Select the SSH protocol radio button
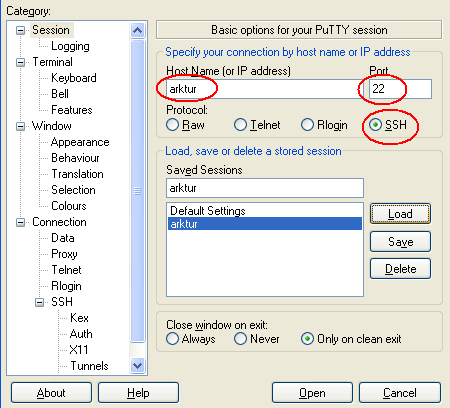Viewport: 450px width, 408px height. pos(375,125)
